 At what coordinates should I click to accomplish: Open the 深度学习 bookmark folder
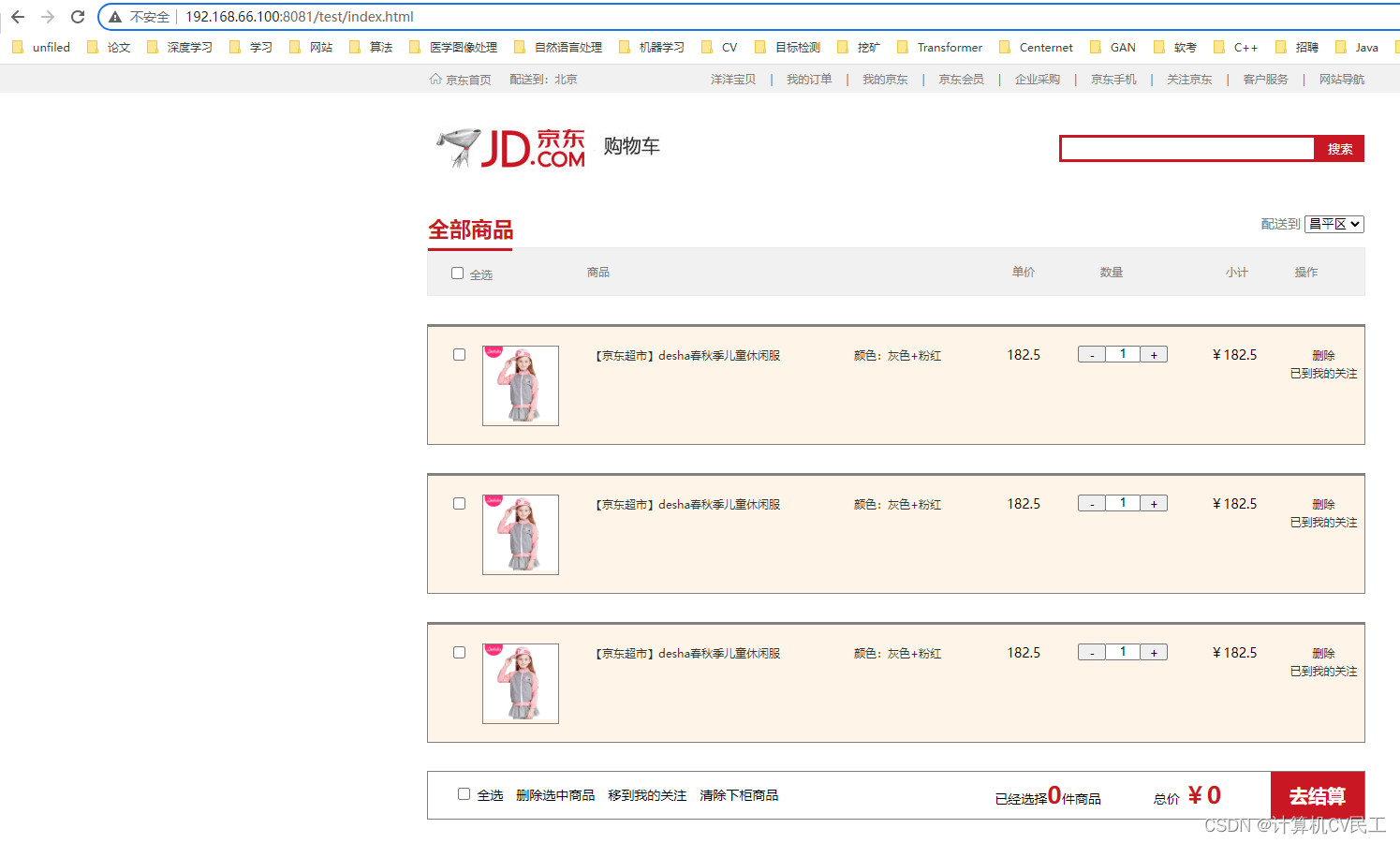(180, 47)
